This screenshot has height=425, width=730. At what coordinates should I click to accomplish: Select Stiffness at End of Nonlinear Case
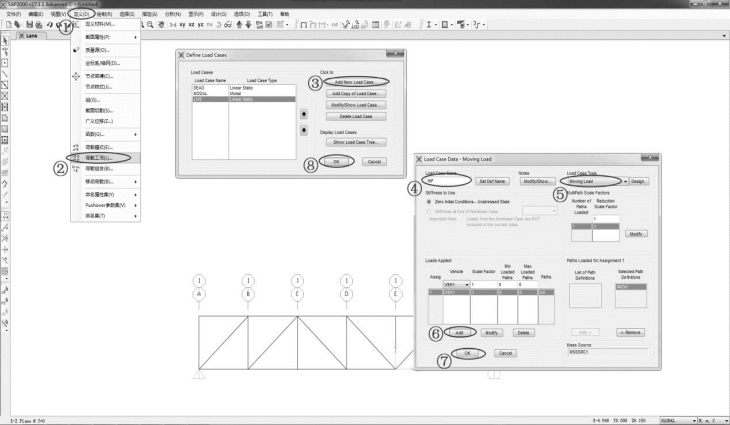[x=429, y=211]
